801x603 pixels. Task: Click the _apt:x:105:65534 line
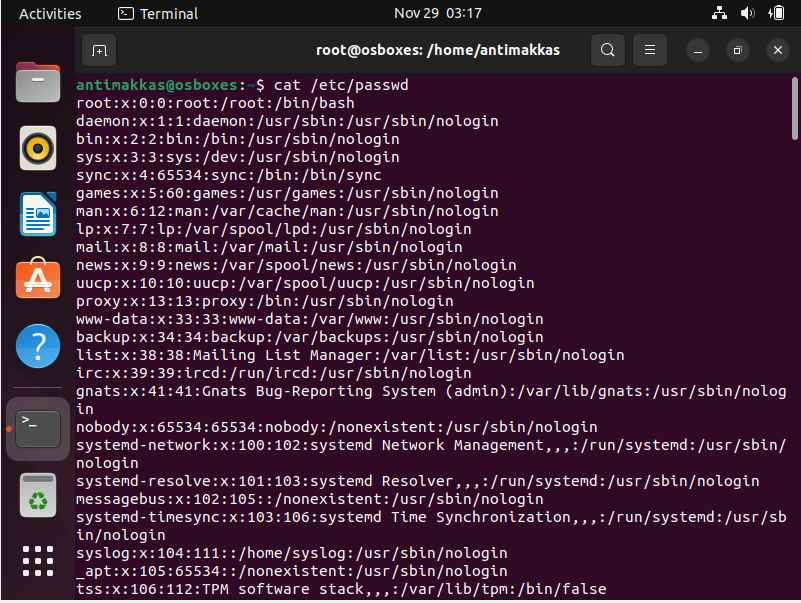[292, 571]
